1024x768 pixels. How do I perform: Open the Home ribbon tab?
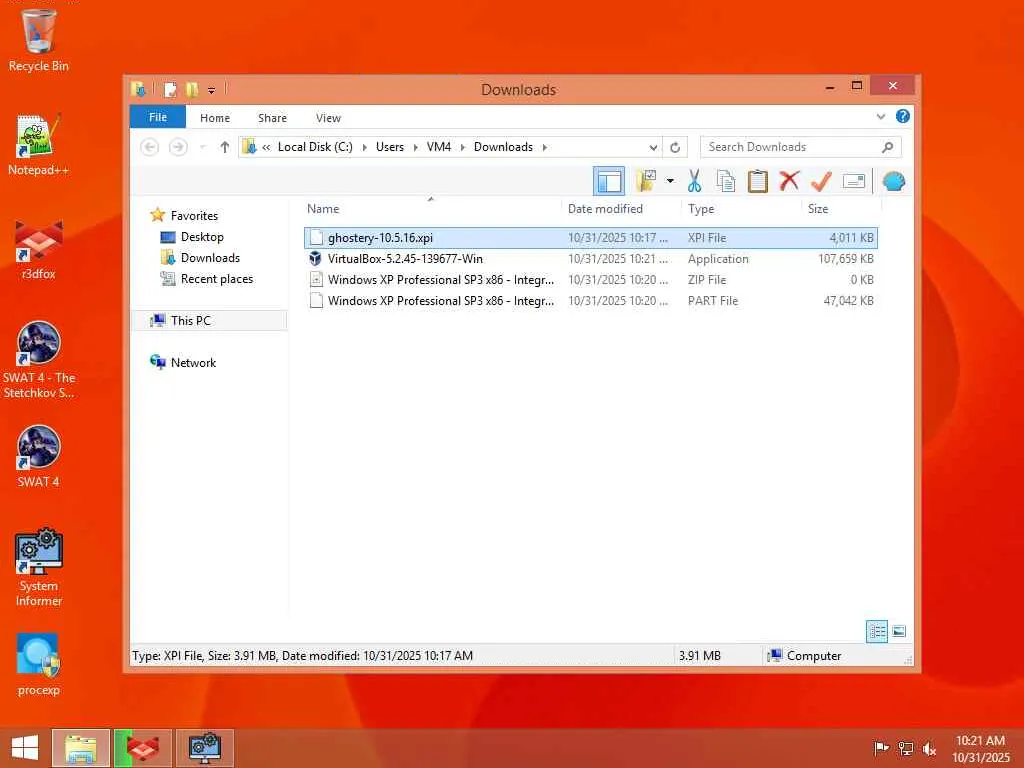coord(215,118)
